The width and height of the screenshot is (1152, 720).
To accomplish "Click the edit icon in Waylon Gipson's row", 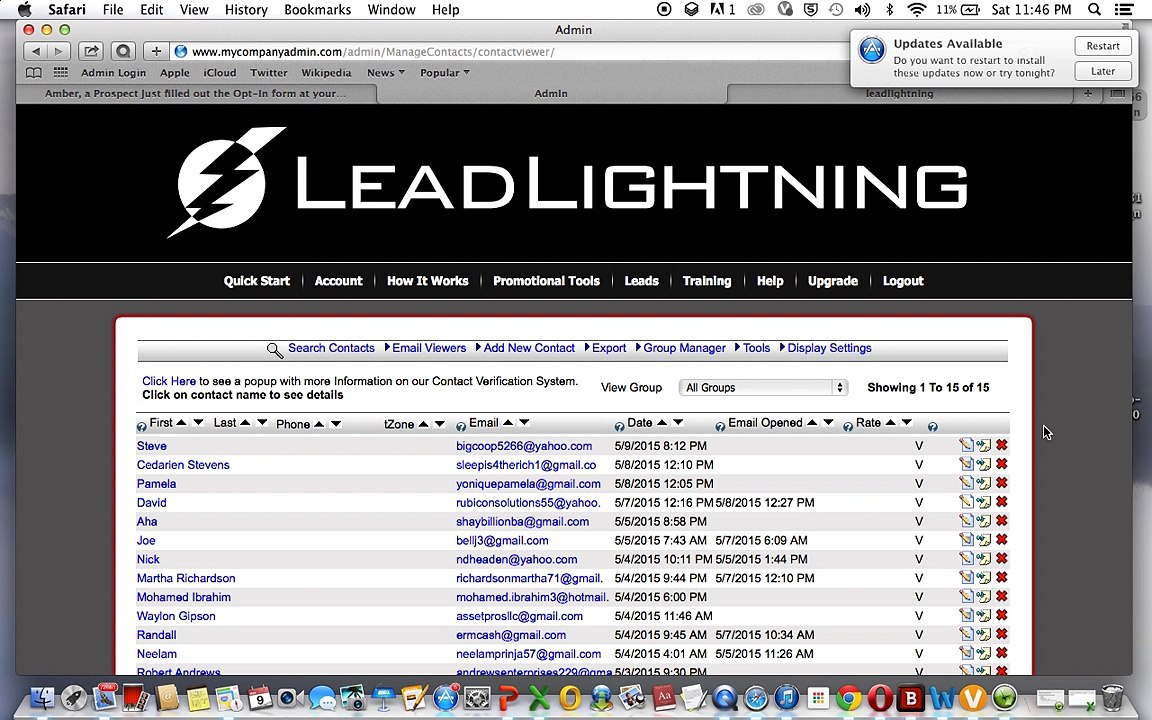I will point(966,616).
